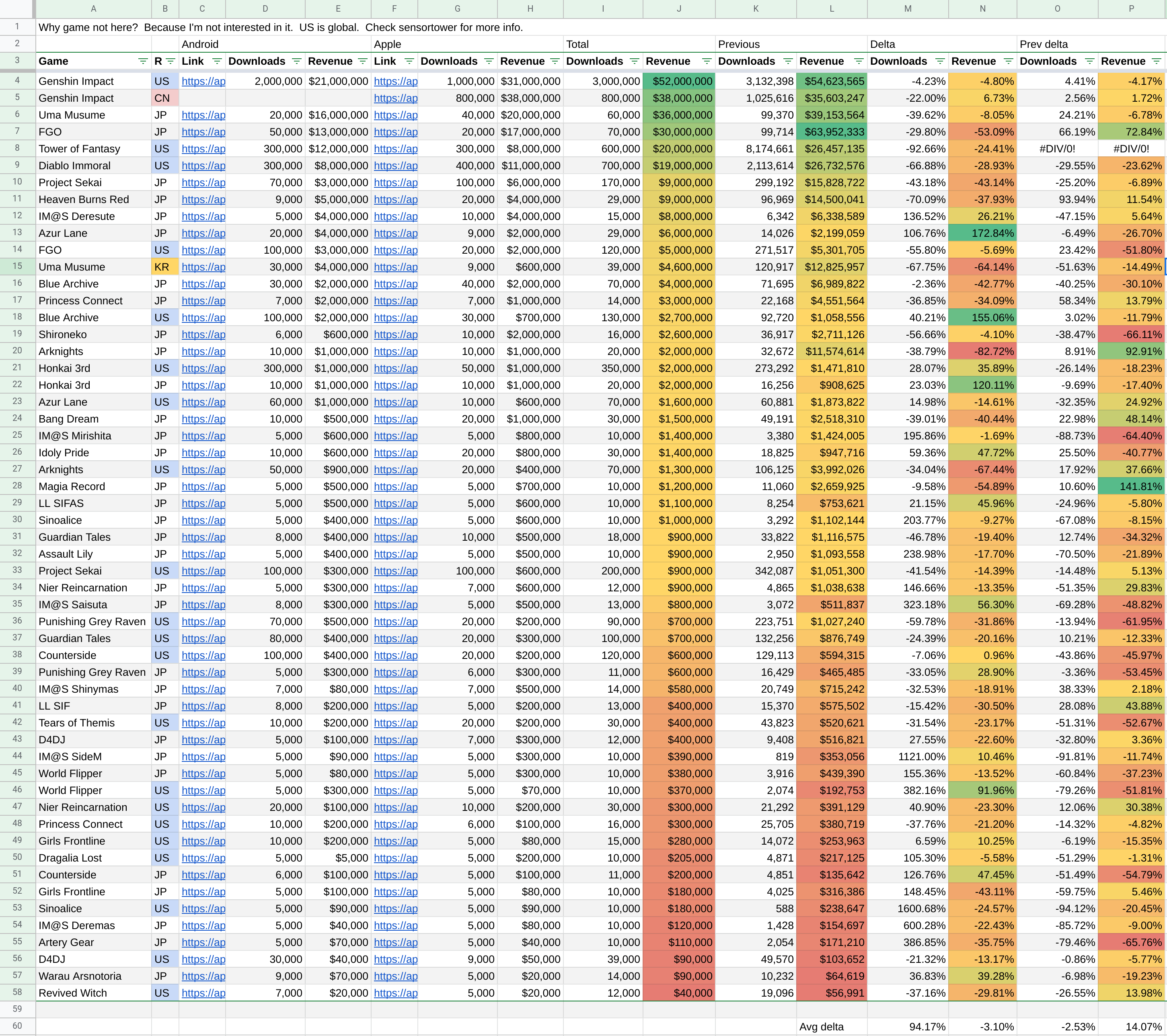Open Prev delta Revenue filter dropdown
Image resolution: width=1167 pixels, height=1036 pixels.
(x=1156, y=61)
